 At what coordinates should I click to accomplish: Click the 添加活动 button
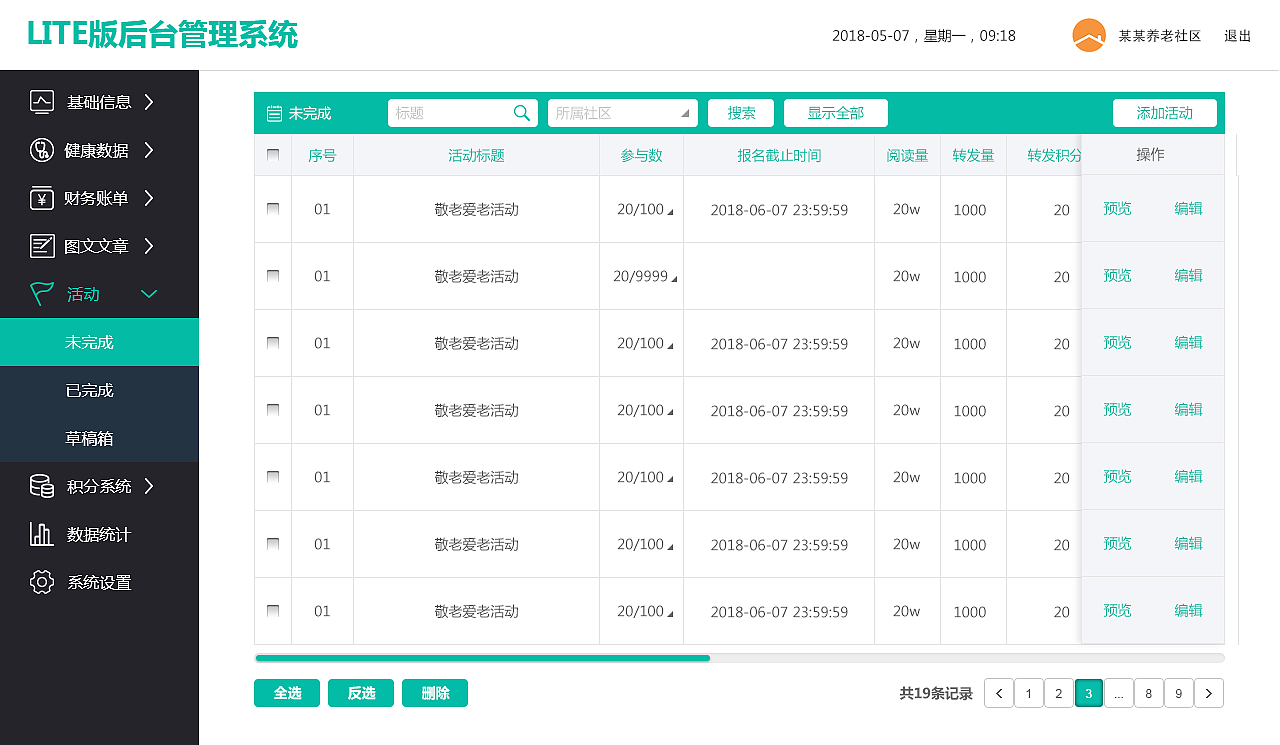point(1164,113)
